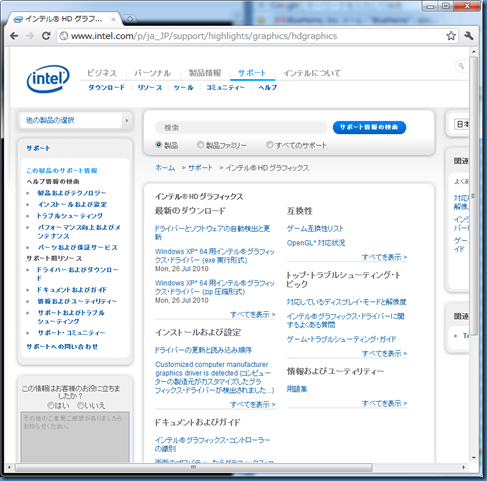Viewport: 487px width, 481px height.
Task: Click the 検索 search input field
Action: tap(241, 128)
